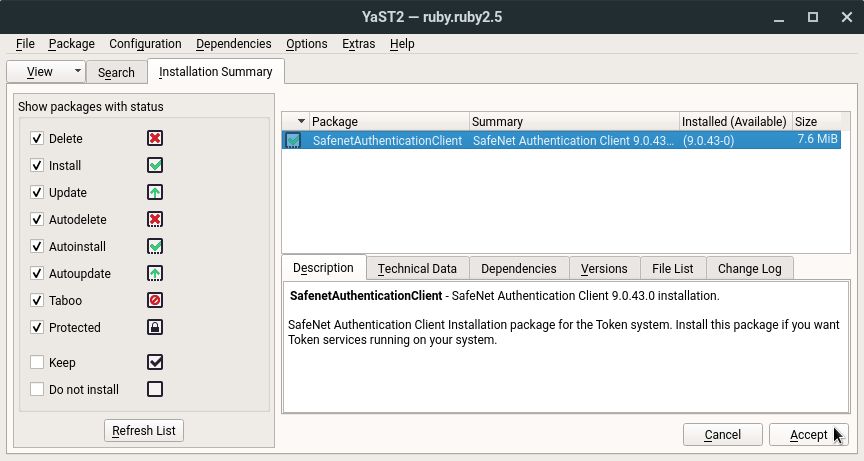The image size is (864, 461).
Task: Open the Help menu
Action: tap(402, 44)
